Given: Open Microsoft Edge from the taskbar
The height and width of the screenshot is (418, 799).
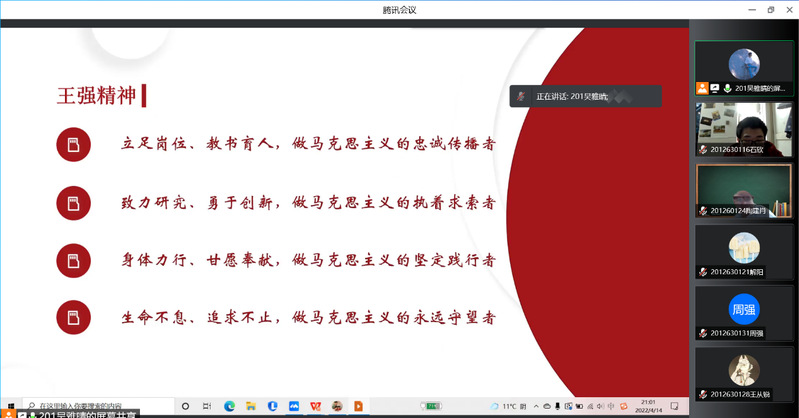Looking at the screenshot, I should [228, 406].
